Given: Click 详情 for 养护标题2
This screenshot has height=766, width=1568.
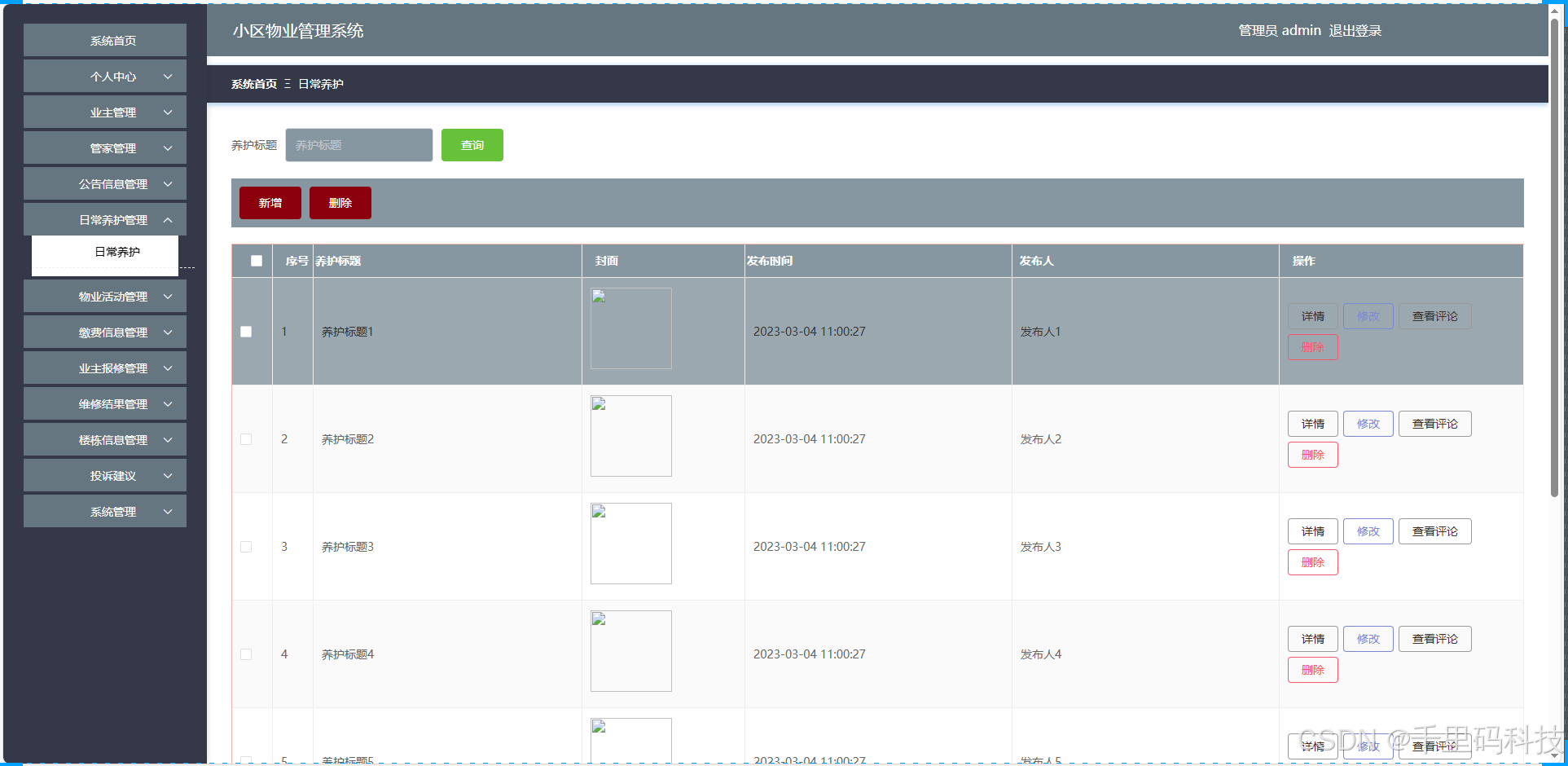Looking at the screenshot, I should coord(1313,424).
